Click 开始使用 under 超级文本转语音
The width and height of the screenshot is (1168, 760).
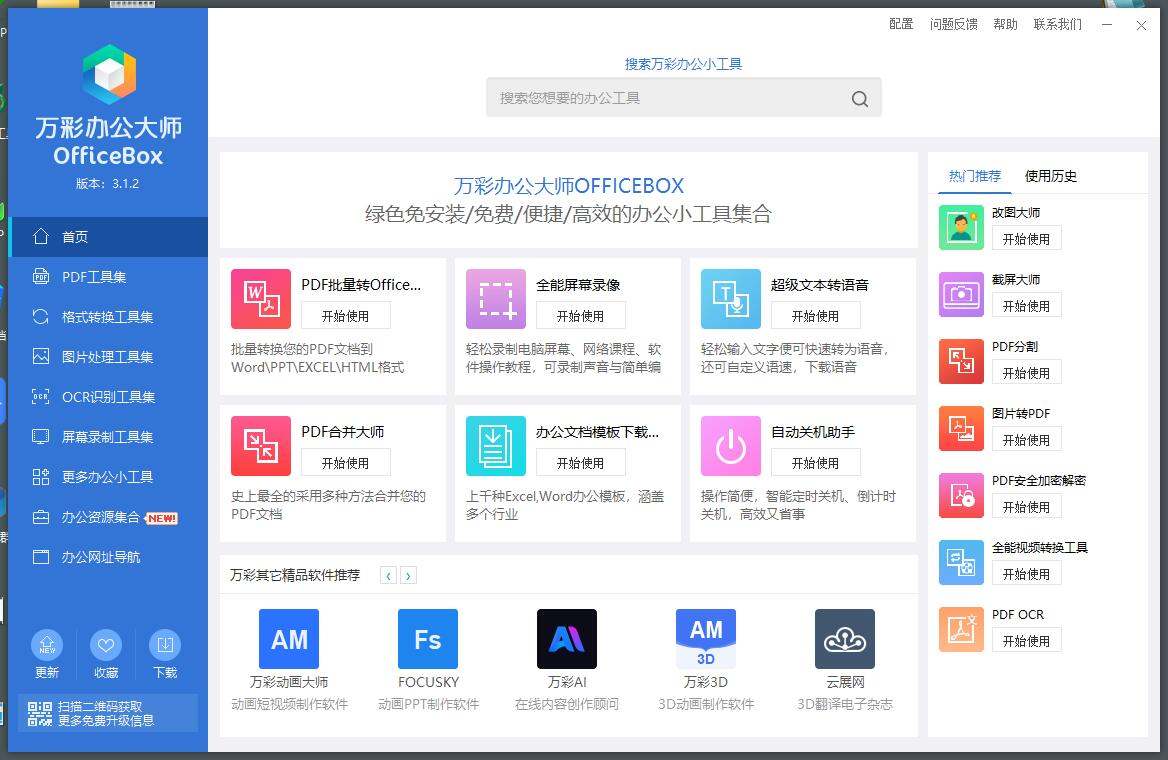point(816,316)
